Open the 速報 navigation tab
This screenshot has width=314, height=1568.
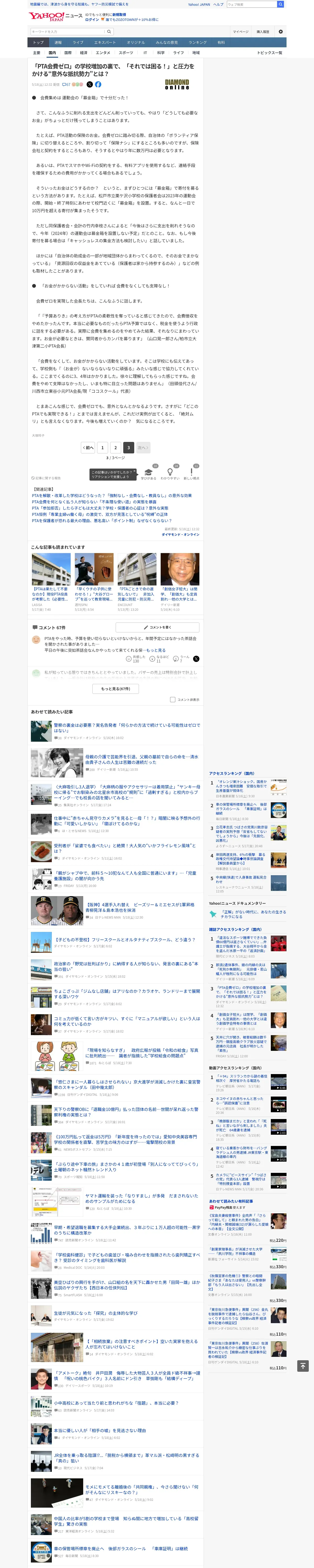[x=58, y=43]
